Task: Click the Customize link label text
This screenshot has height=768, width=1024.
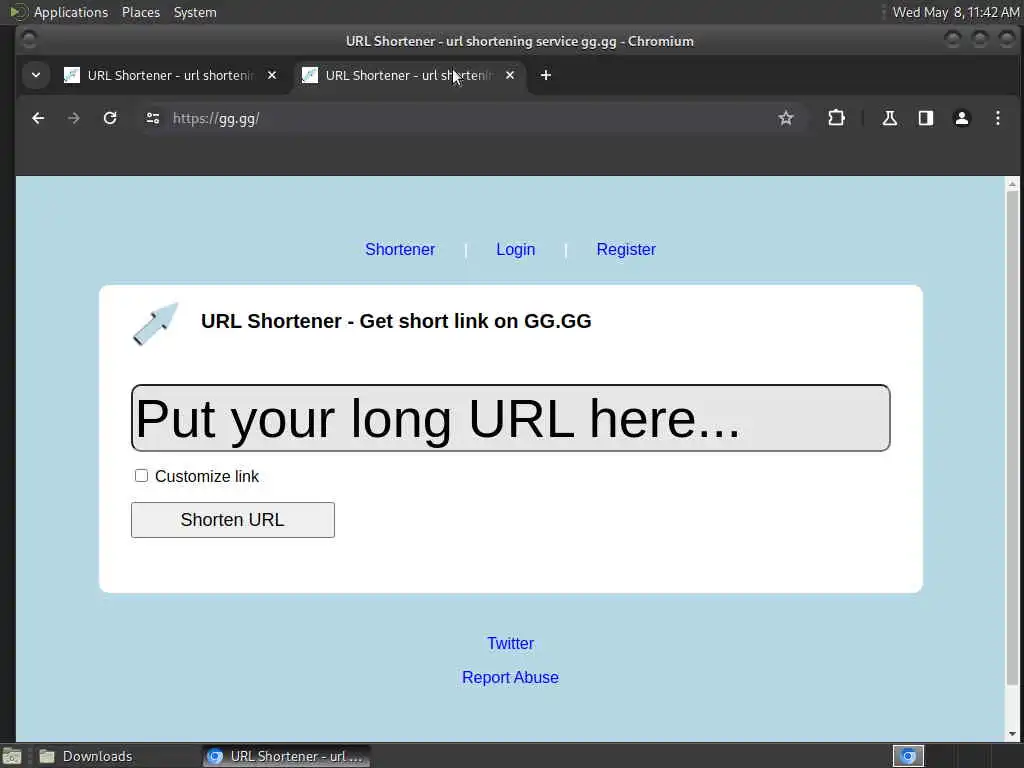Action: point(206,476)
